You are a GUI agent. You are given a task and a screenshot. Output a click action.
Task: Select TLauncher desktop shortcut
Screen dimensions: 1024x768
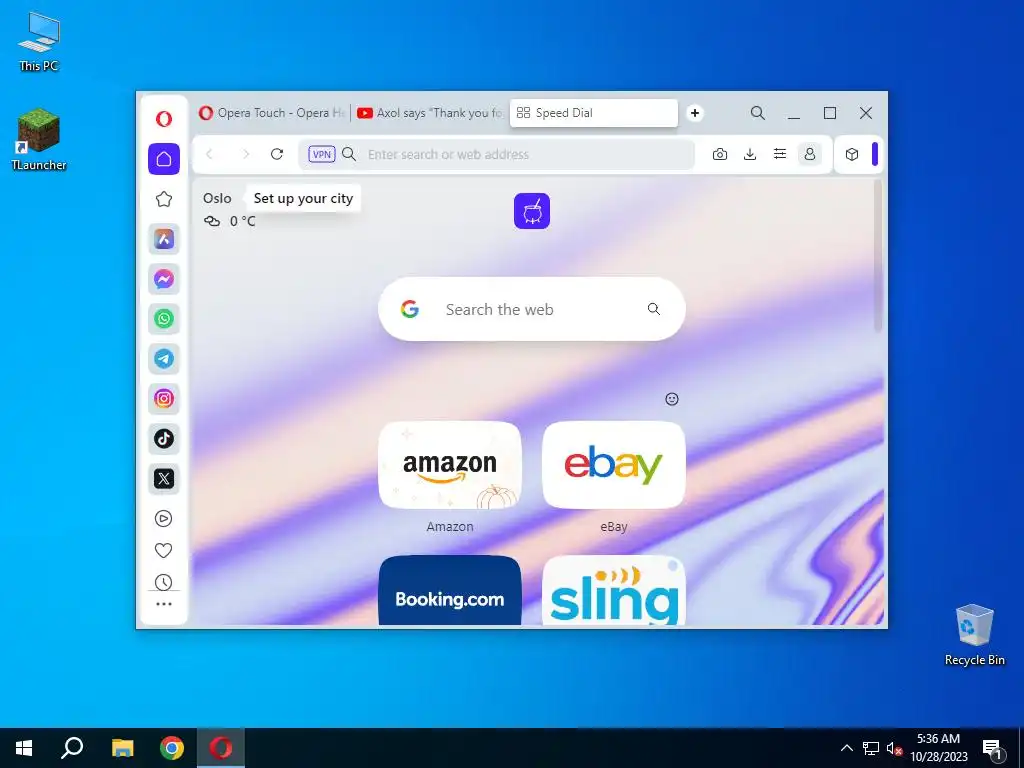point(39,140)
